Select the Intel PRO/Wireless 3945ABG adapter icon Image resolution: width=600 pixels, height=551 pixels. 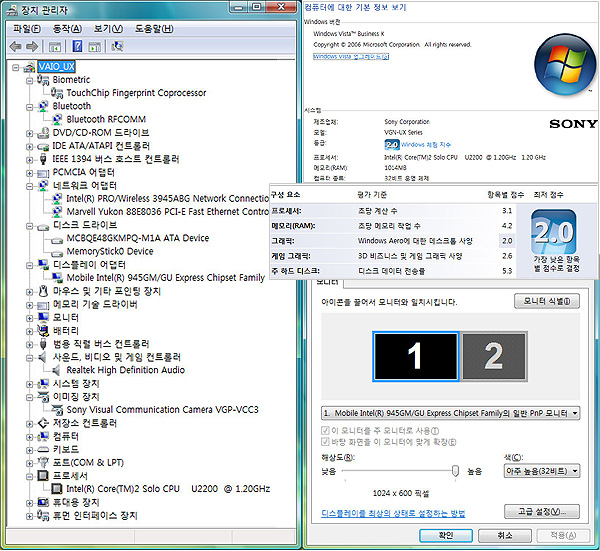click(57, 199)
